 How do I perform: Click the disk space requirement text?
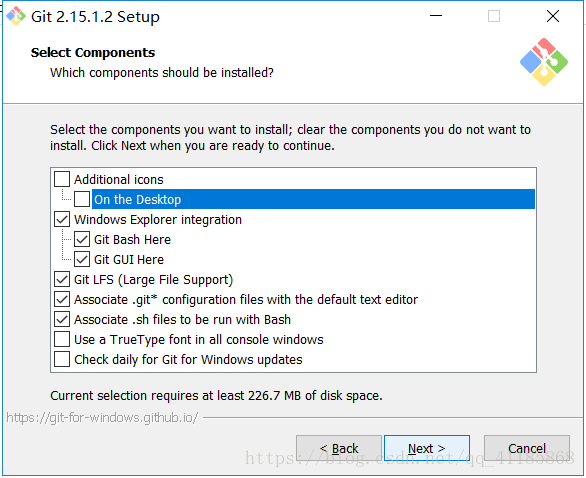(216, 395)
